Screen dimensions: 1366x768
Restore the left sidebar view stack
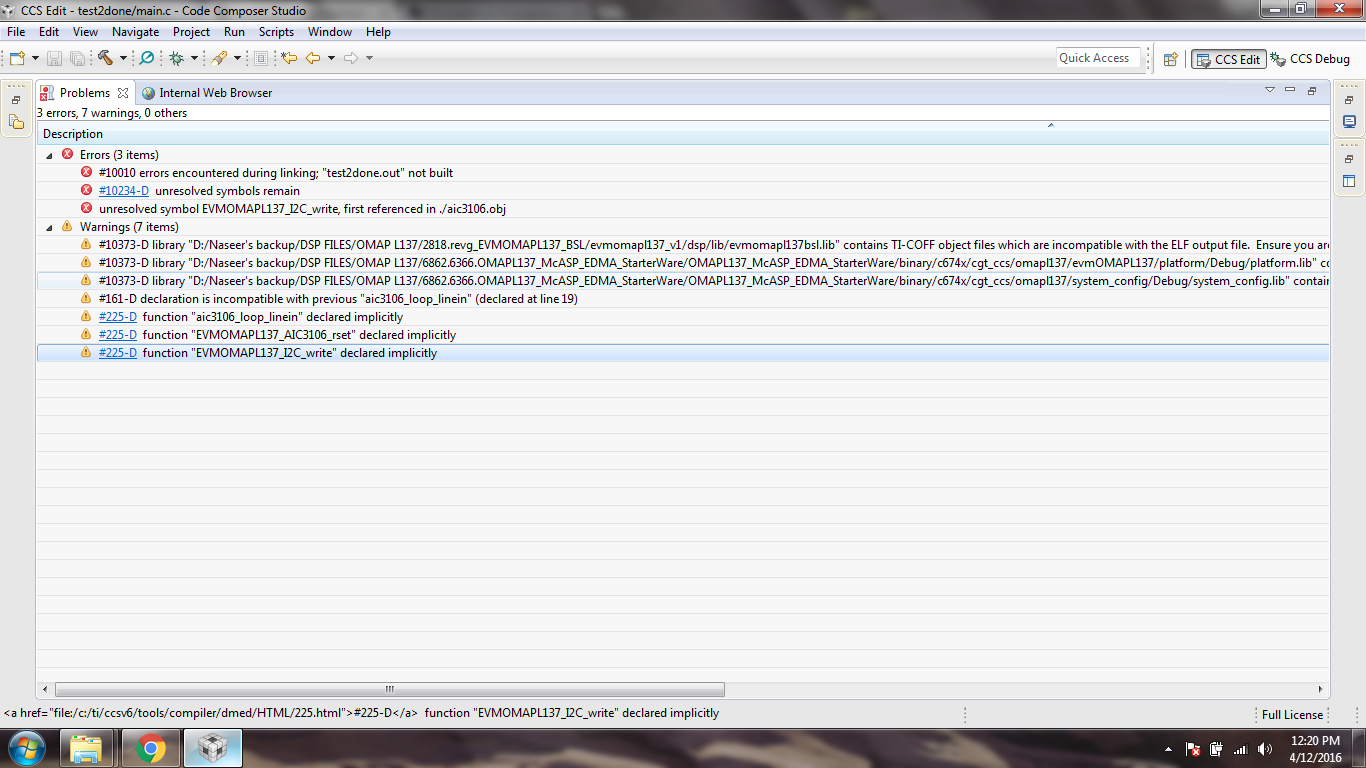(x=16, y=100)
